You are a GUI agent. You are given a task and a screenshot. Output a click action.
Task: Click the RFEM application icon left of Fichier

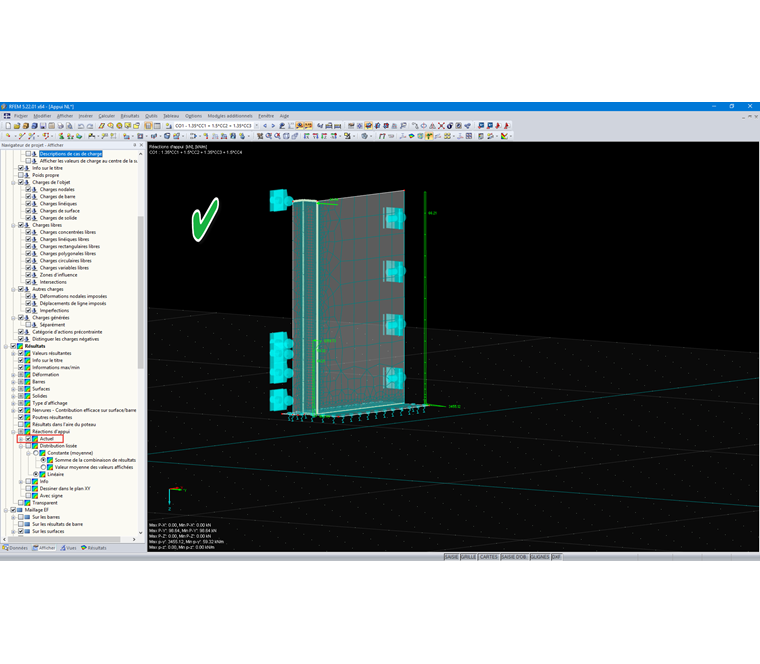[x=7, y=116]
